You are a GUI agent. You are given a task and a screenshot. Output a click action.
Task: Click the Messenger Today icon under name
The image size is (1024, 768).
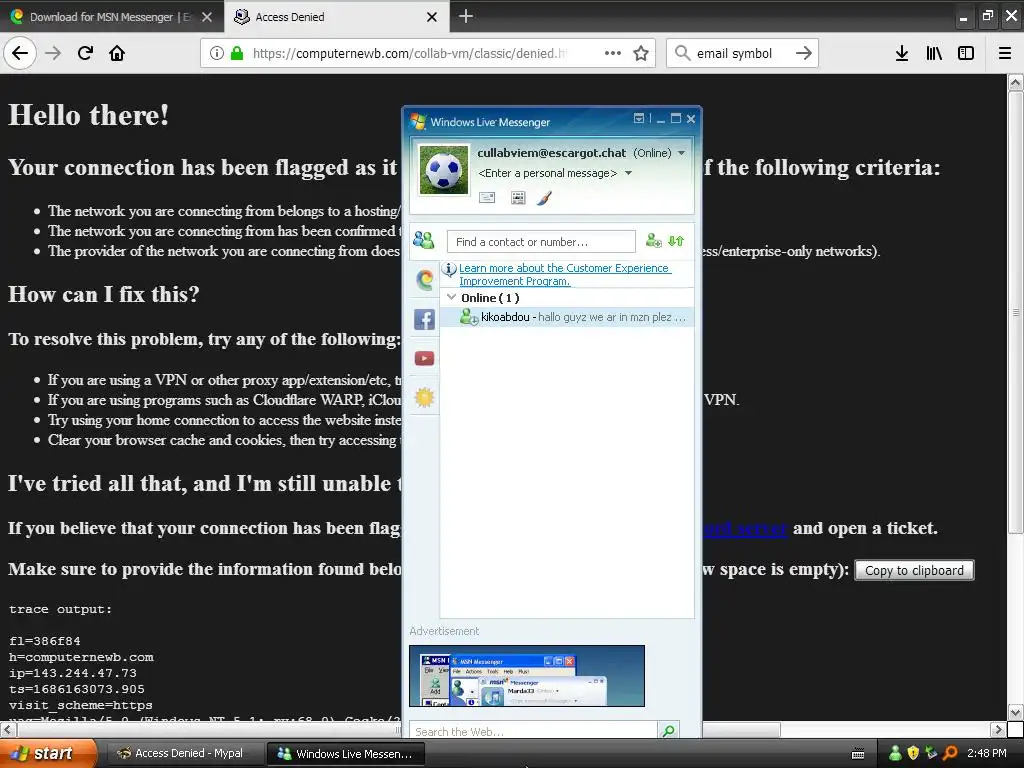coord(518,197)
